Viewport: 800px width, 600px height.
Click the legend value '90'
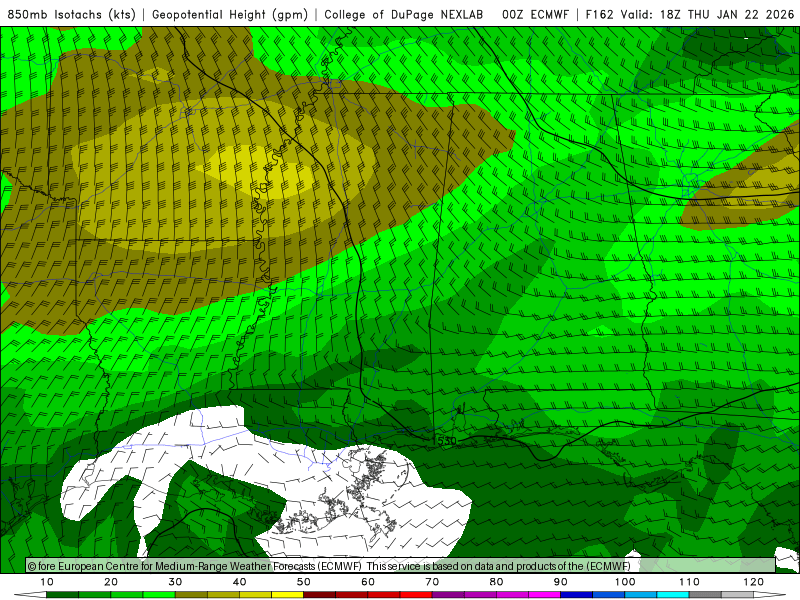[x=561, y=582]
